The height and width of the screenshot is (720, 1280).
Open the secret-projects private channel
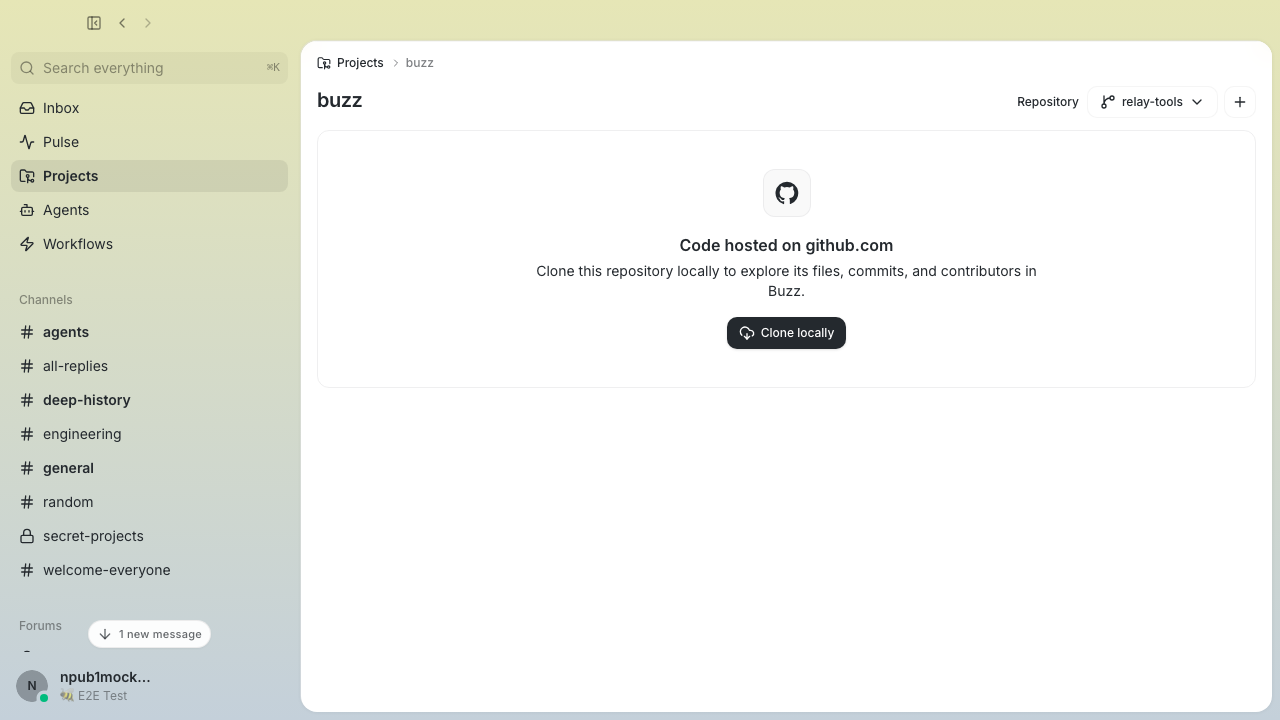click(x=150, y=536)
